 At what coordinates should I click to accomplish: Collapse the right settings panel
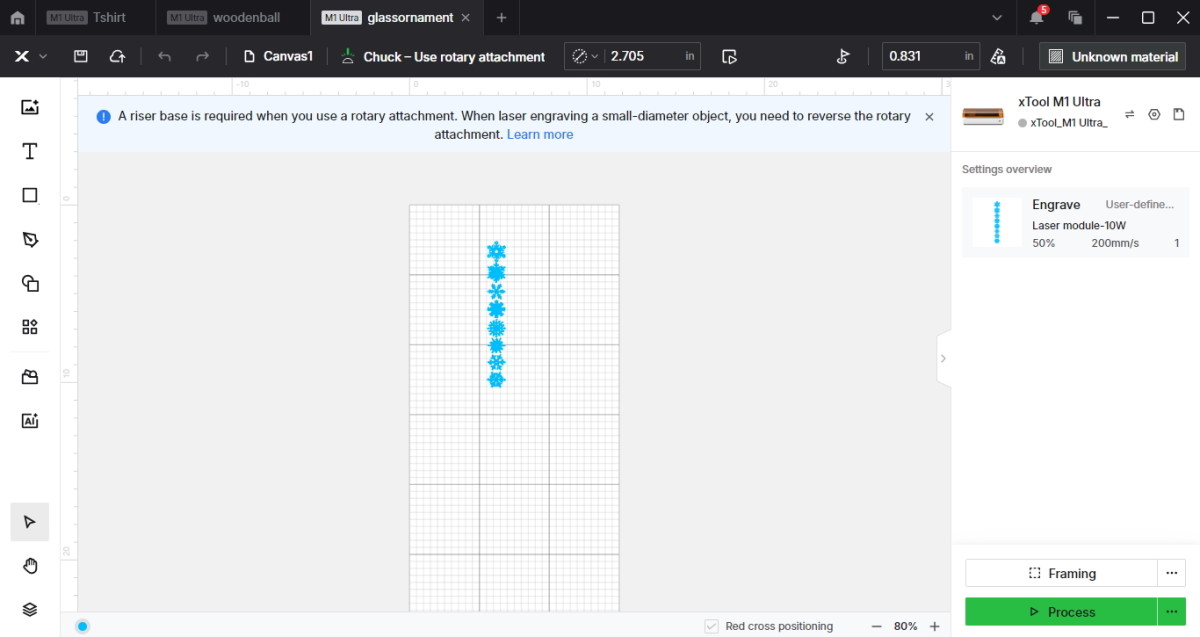[943, 358]
